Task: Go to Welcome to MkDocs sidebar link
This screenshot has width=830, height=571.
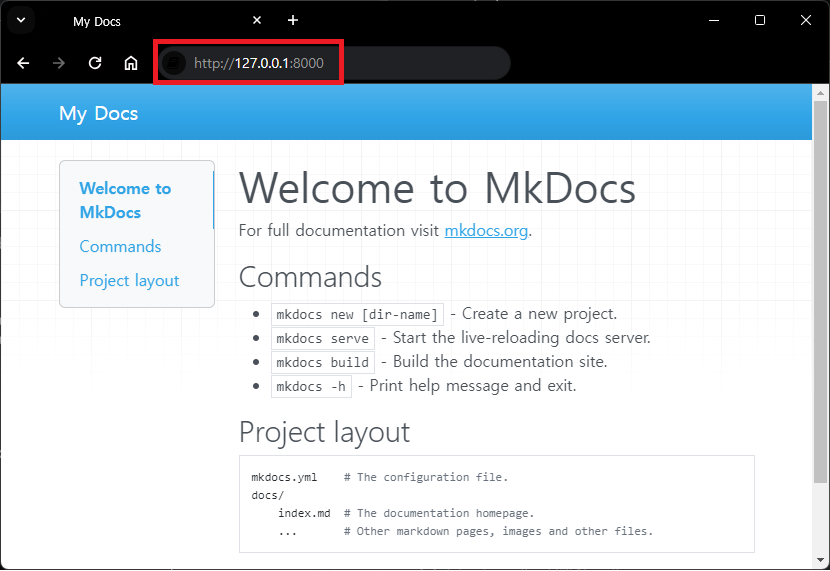Action: click(x=125, y=201)
